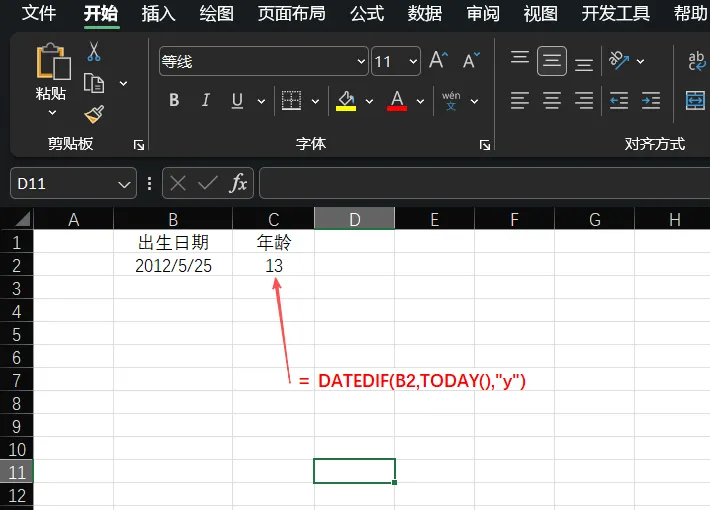Screen dimensions: 710x510
Task: Select column D header
Action: 355,219
